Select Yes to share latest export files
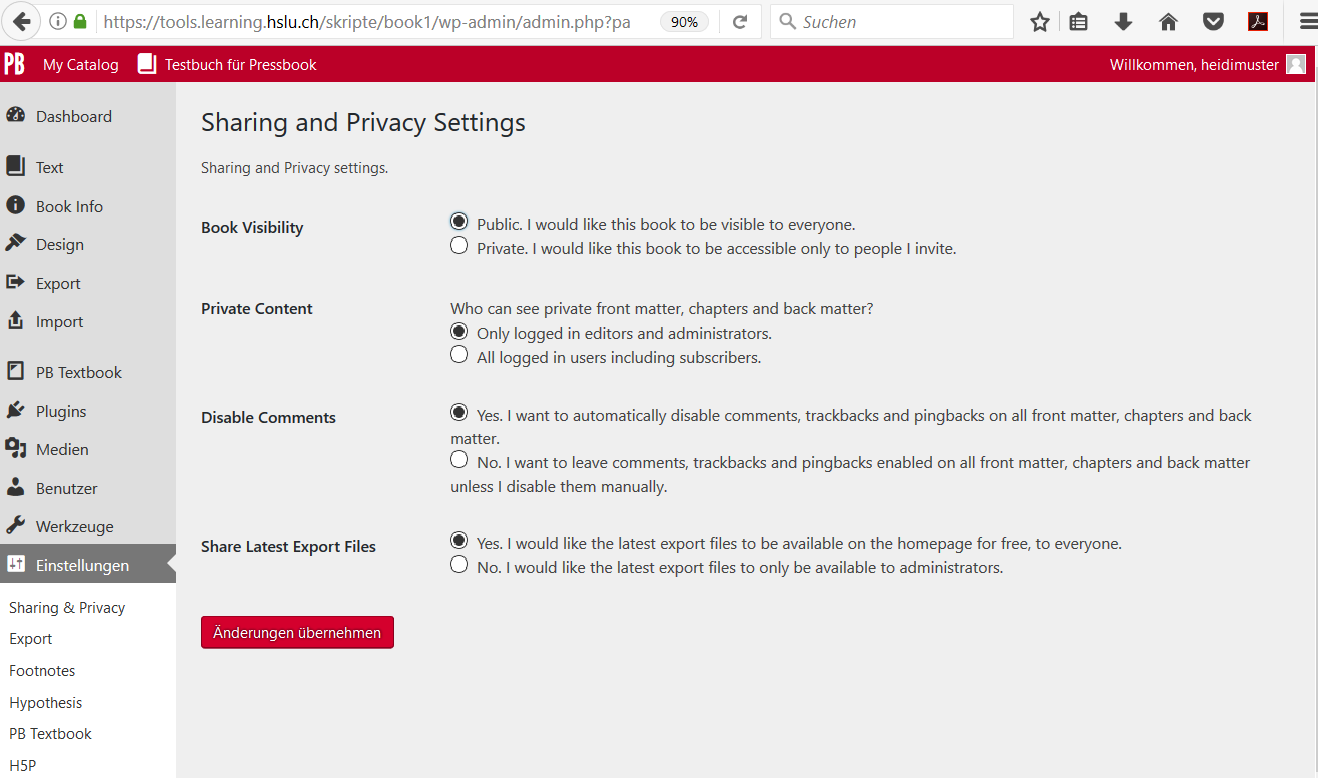Screen dimensions: 1318x778 coord(459,541)
